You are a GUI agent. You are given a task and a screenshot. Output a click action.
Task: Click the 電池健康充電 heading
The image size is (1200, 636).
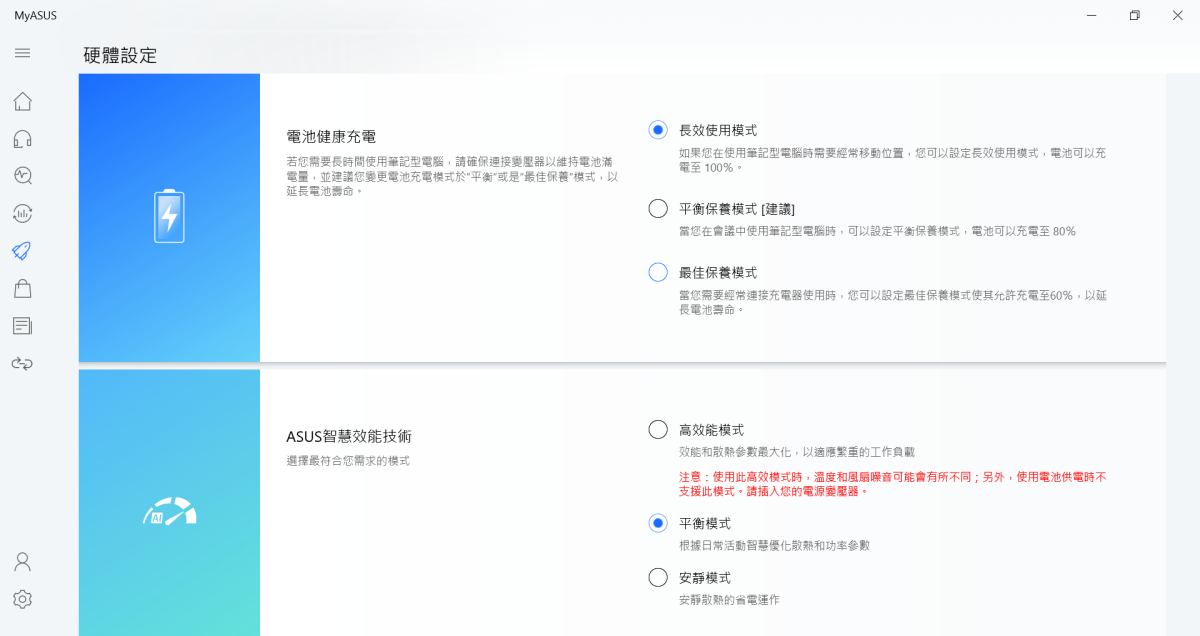[331, 136]
